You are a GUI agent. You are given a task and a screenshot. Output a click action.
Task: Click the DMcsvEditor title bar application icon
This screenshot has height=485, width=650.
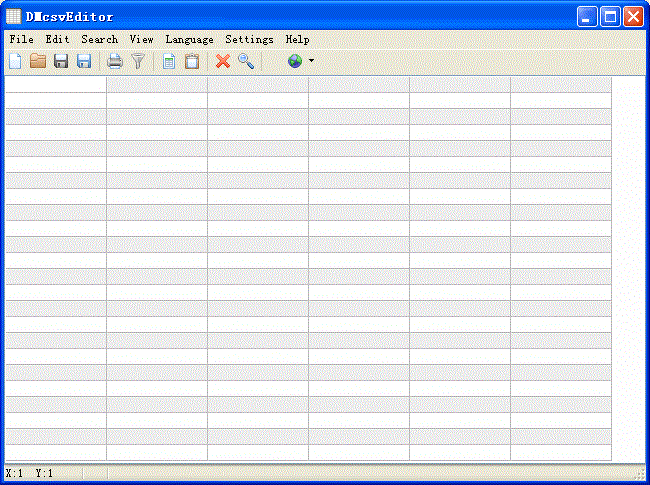(13, 17)
